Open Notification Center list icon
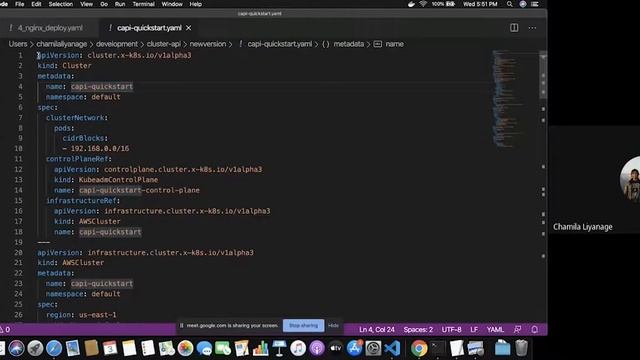640x360 pixels. click(535, 4)
